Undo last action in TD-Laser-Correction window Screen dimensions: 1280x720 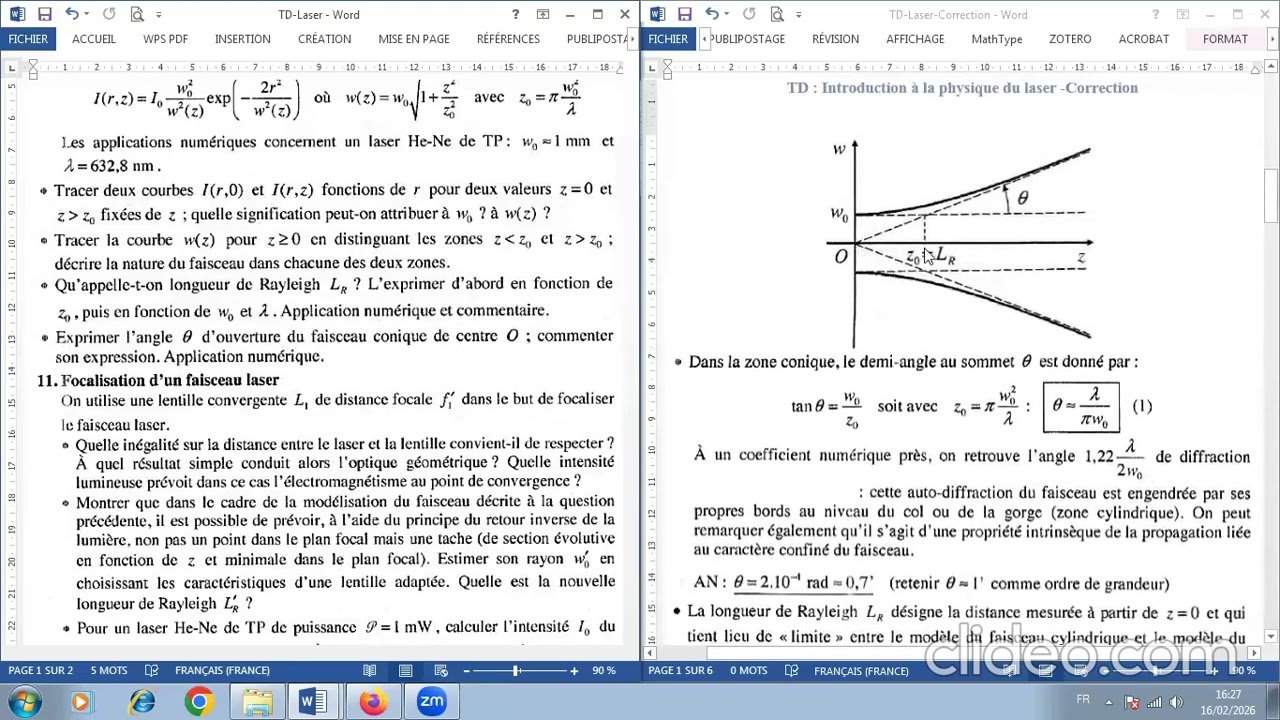point(711,14)
